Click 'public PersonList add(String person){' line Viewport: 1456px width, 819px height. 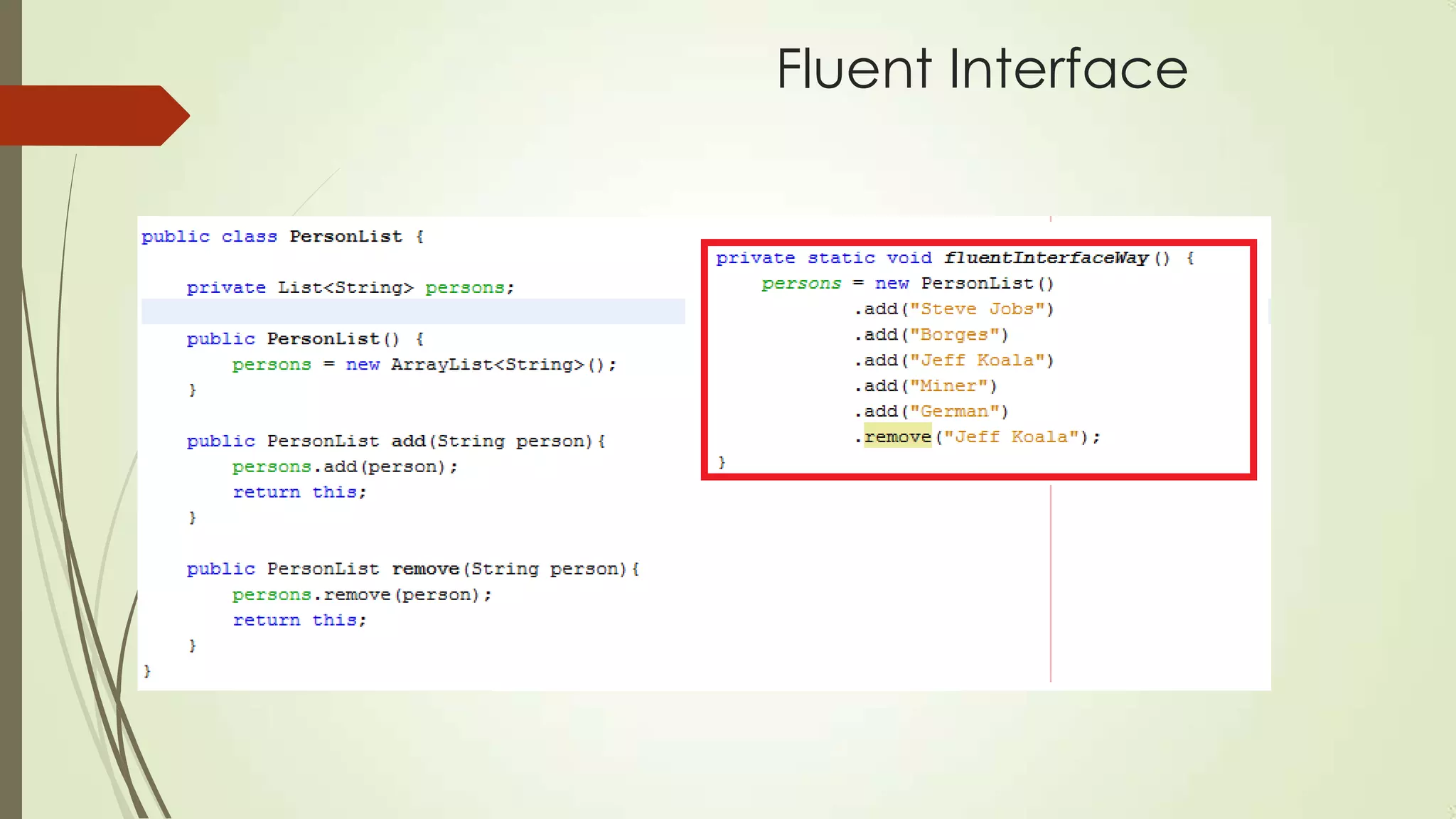coord(396,441)
